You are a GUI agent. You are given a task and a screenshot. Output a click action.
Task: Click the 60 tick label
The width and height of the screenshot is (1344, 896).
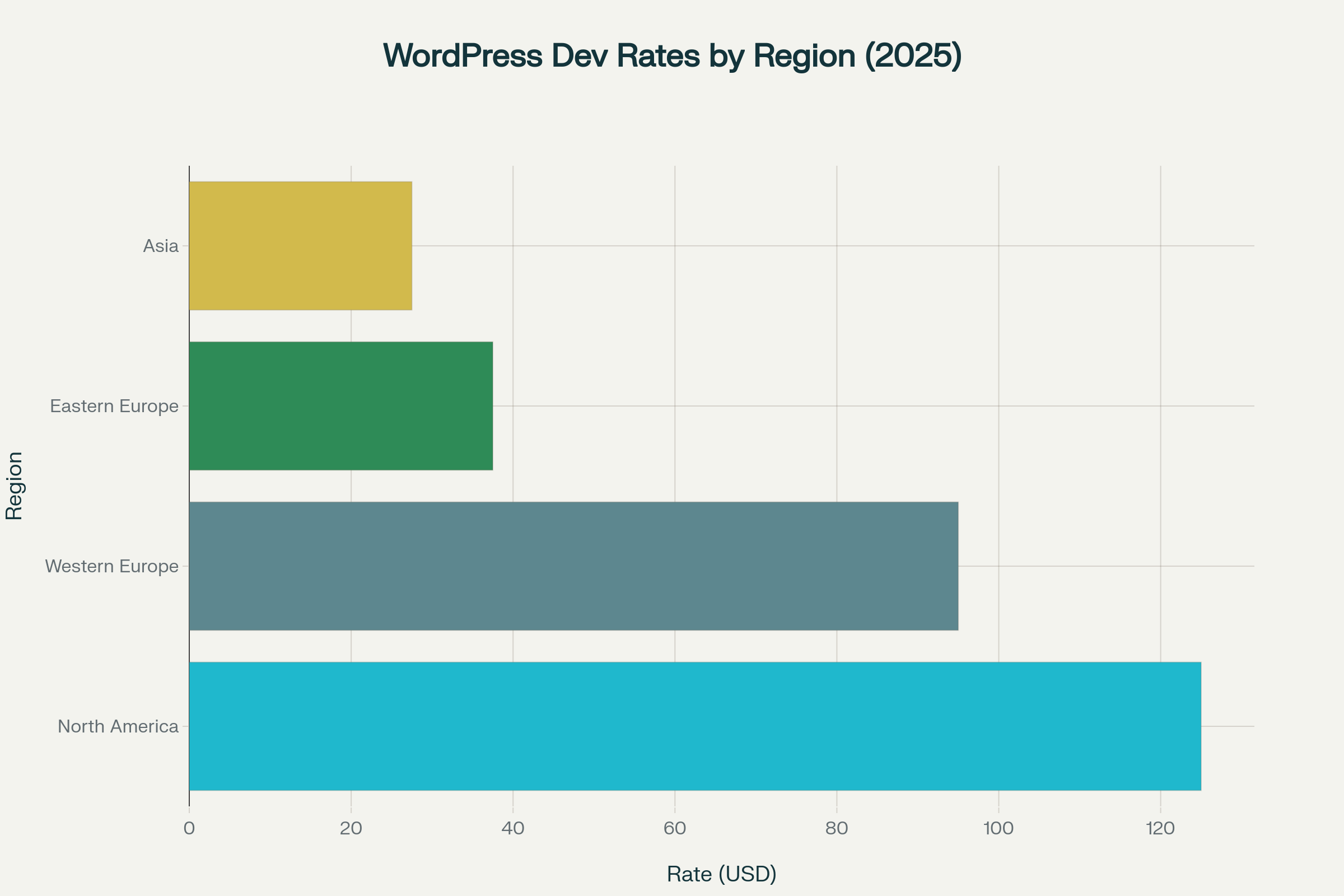pyautogui.click(x=675, y=829)
